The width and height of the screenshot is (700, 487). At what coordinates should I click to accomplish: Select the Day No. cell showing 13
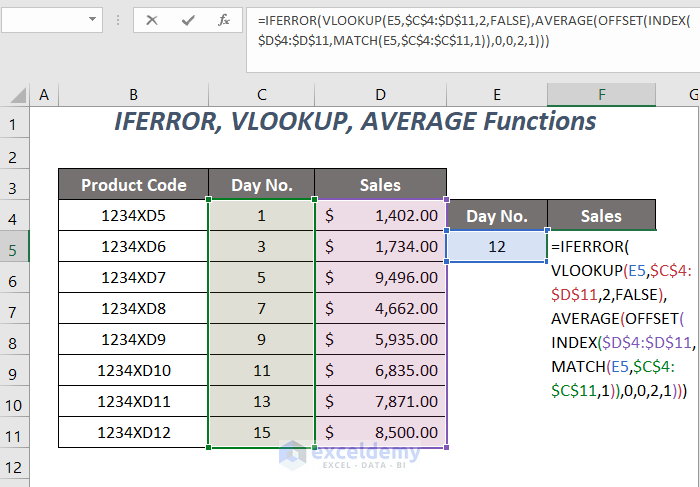point(261,402)
